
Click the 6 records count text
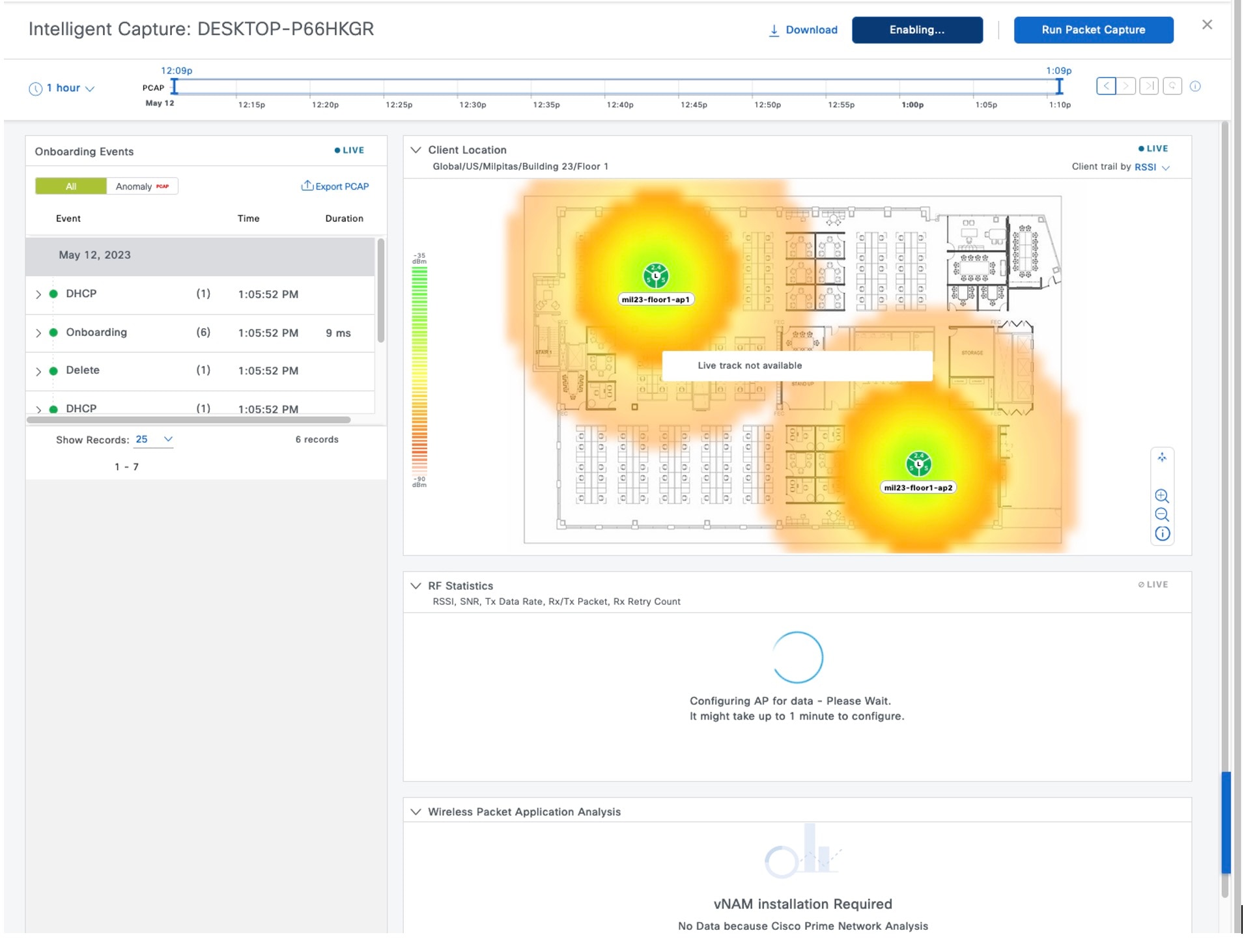click(x=317, y=440)
